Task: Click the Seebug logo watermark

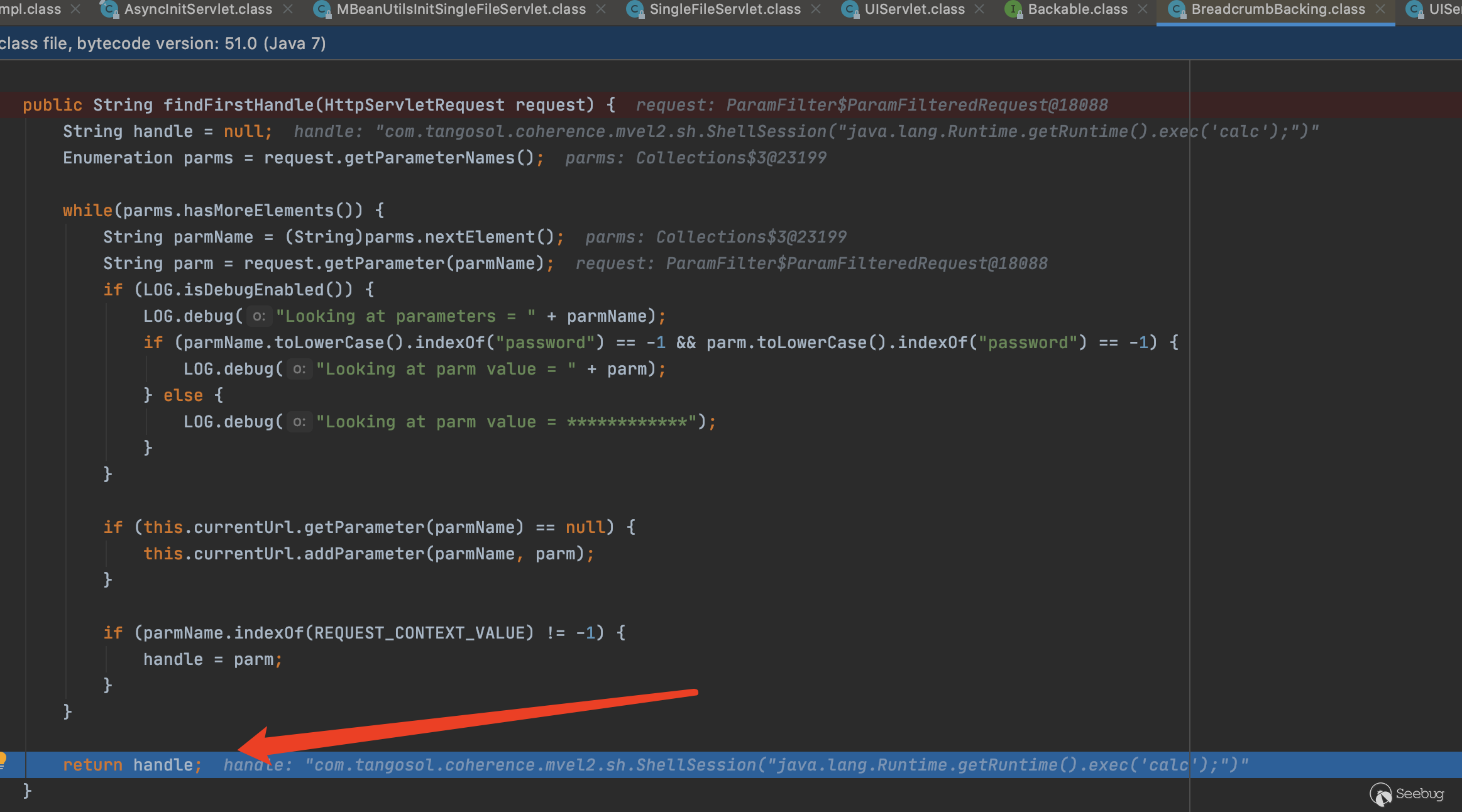Action: coord(1407,794)
